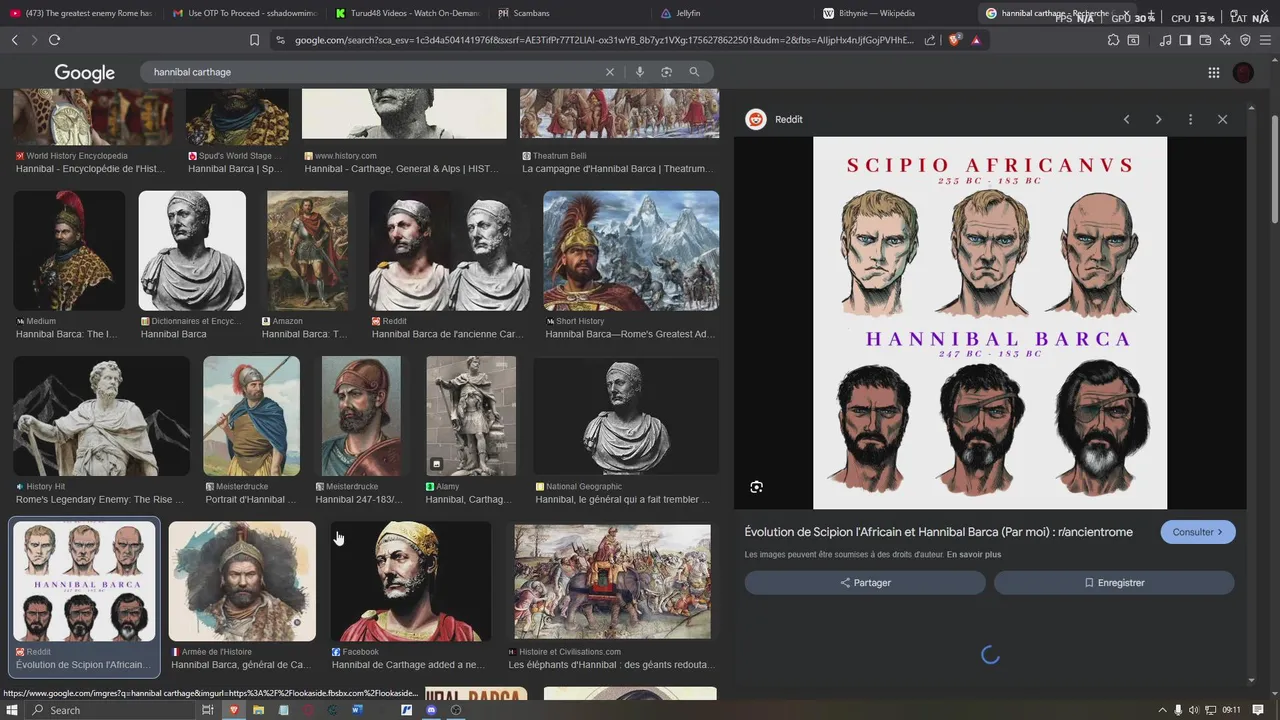Open Brave Shields lion icon

point(954,40)
